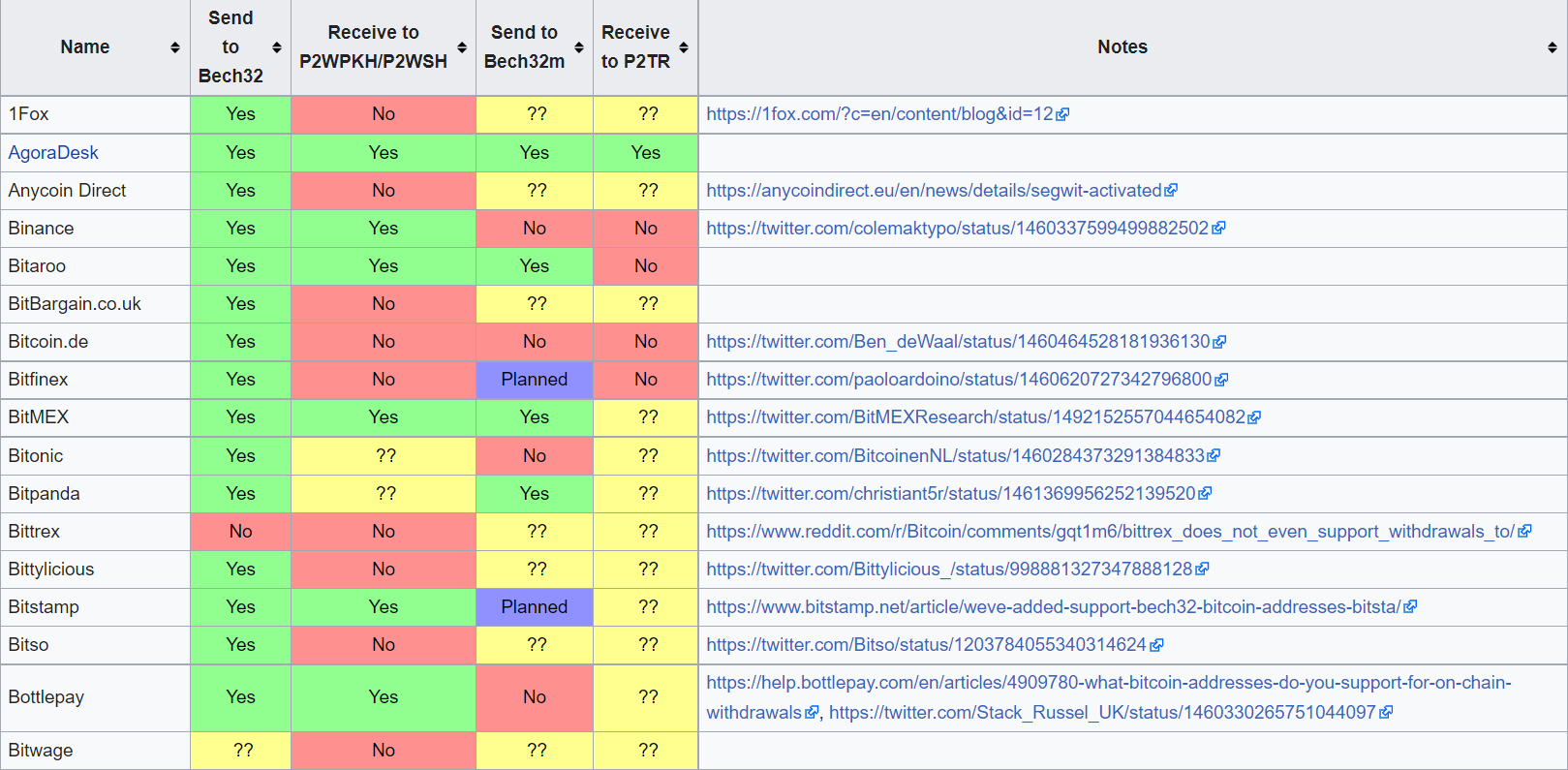This screenshot has height=770, width=1568.
Task: Select the 1Fox row name
Action: (x=28, y=114)
